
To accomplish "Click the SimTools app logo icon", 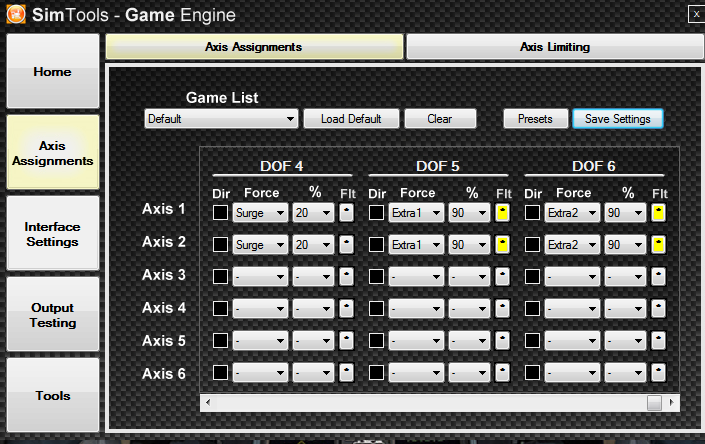I will [16, 14].
